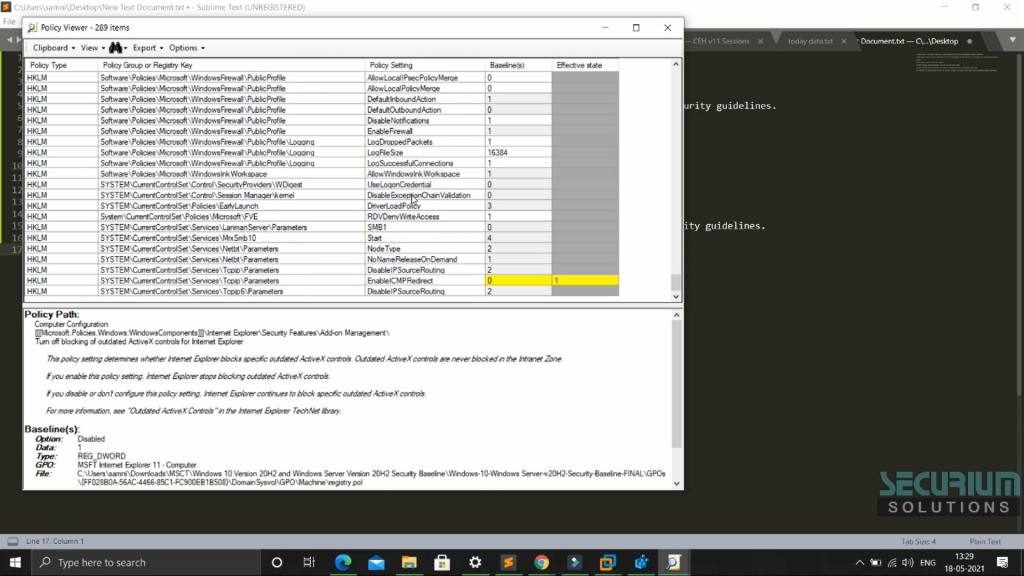1024x576 pixels.
Task: Select the RDVDenyWriteAccess setting
Action: coord(403,217)
